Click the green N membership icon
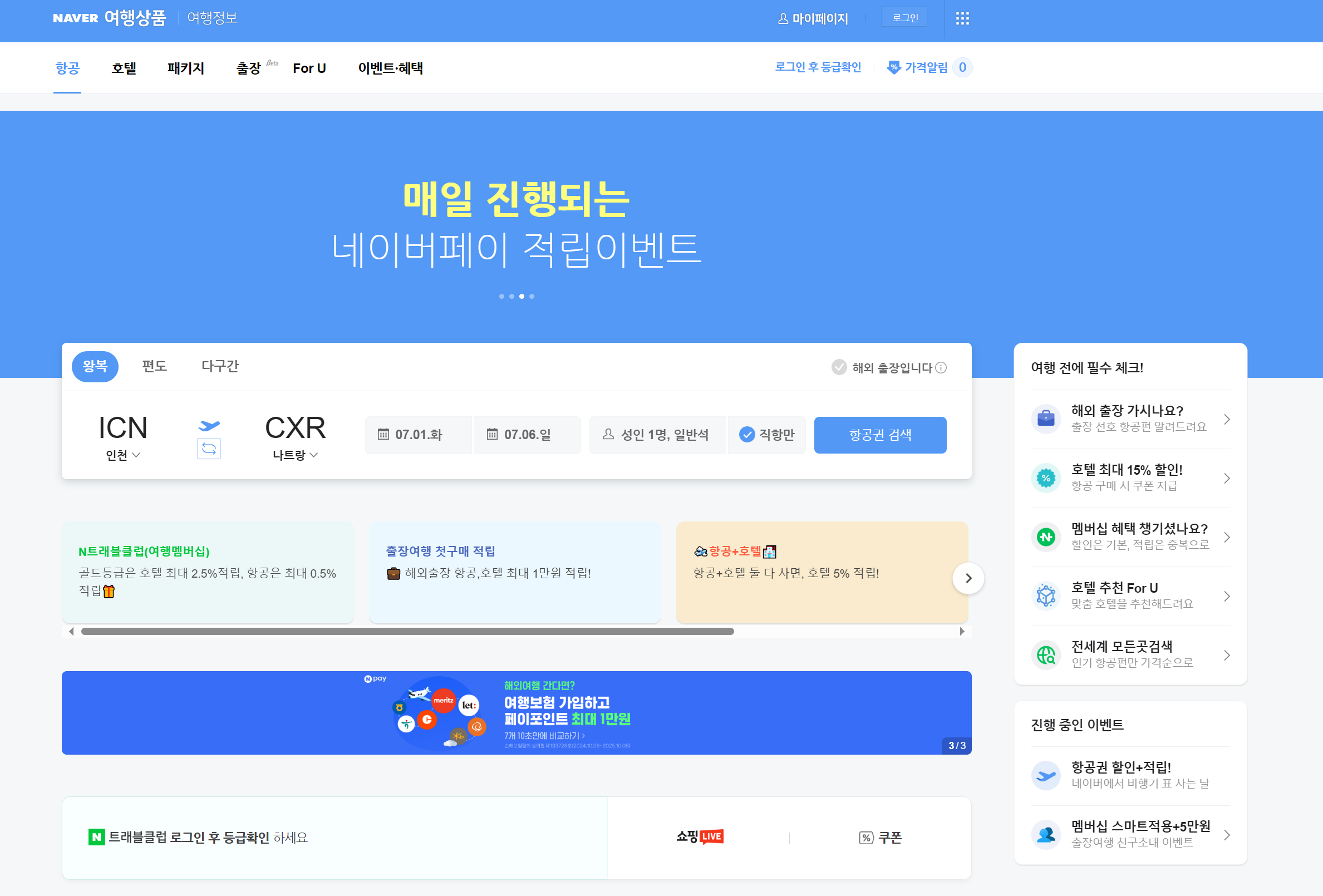This screenshot has width=1323, height=896. (1045, 537)
